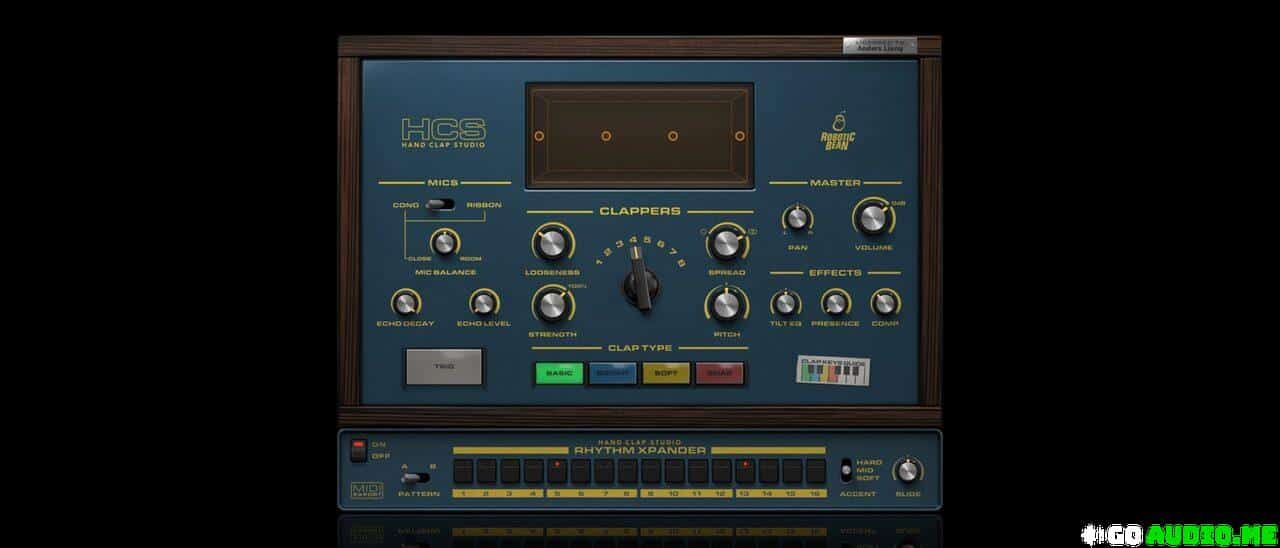
Task: Select the blue clap type button
Action: tap(613, 373)
